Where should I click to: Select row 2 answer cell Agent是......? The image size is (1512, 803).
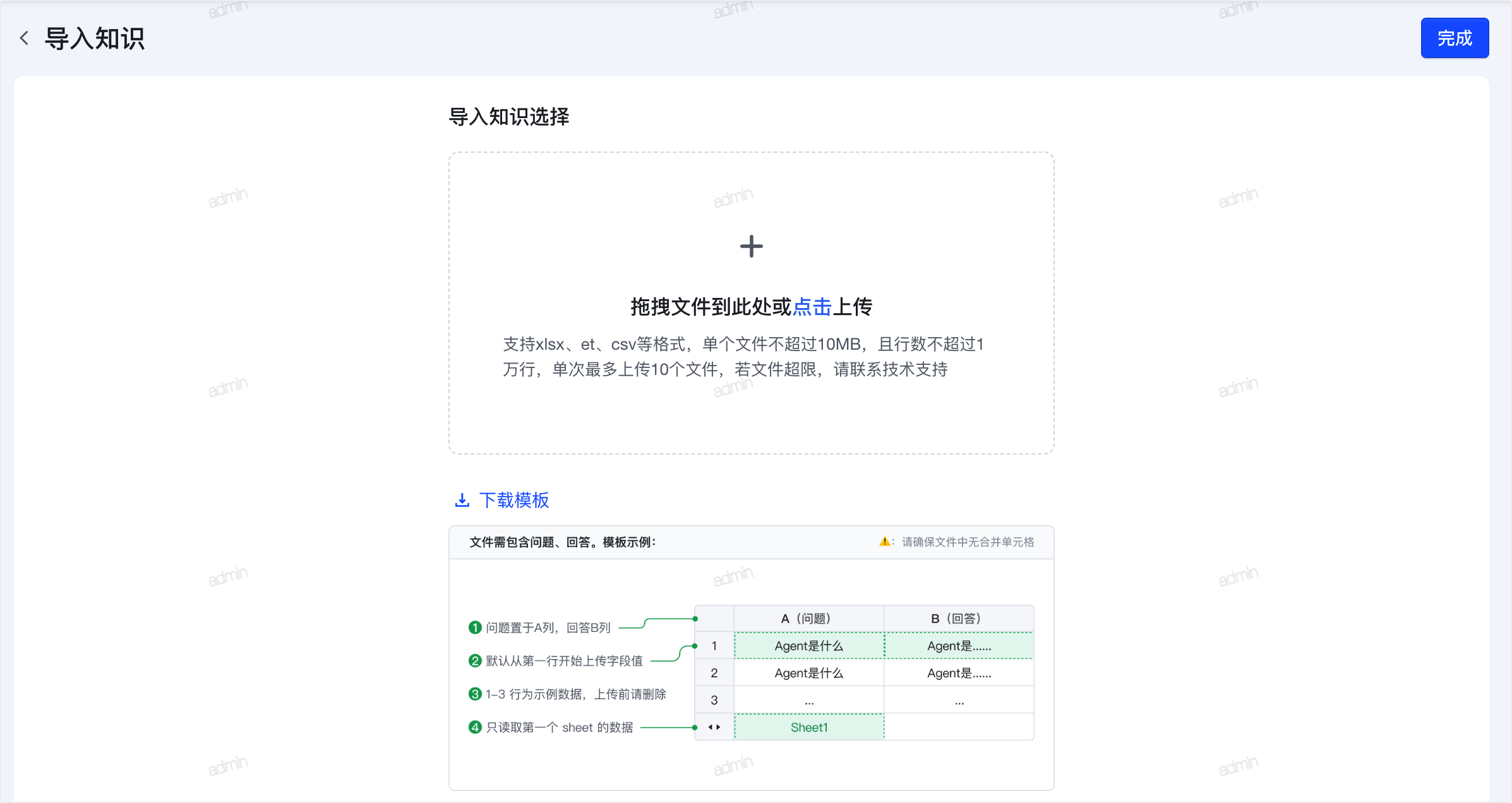(x=959, y=673)
